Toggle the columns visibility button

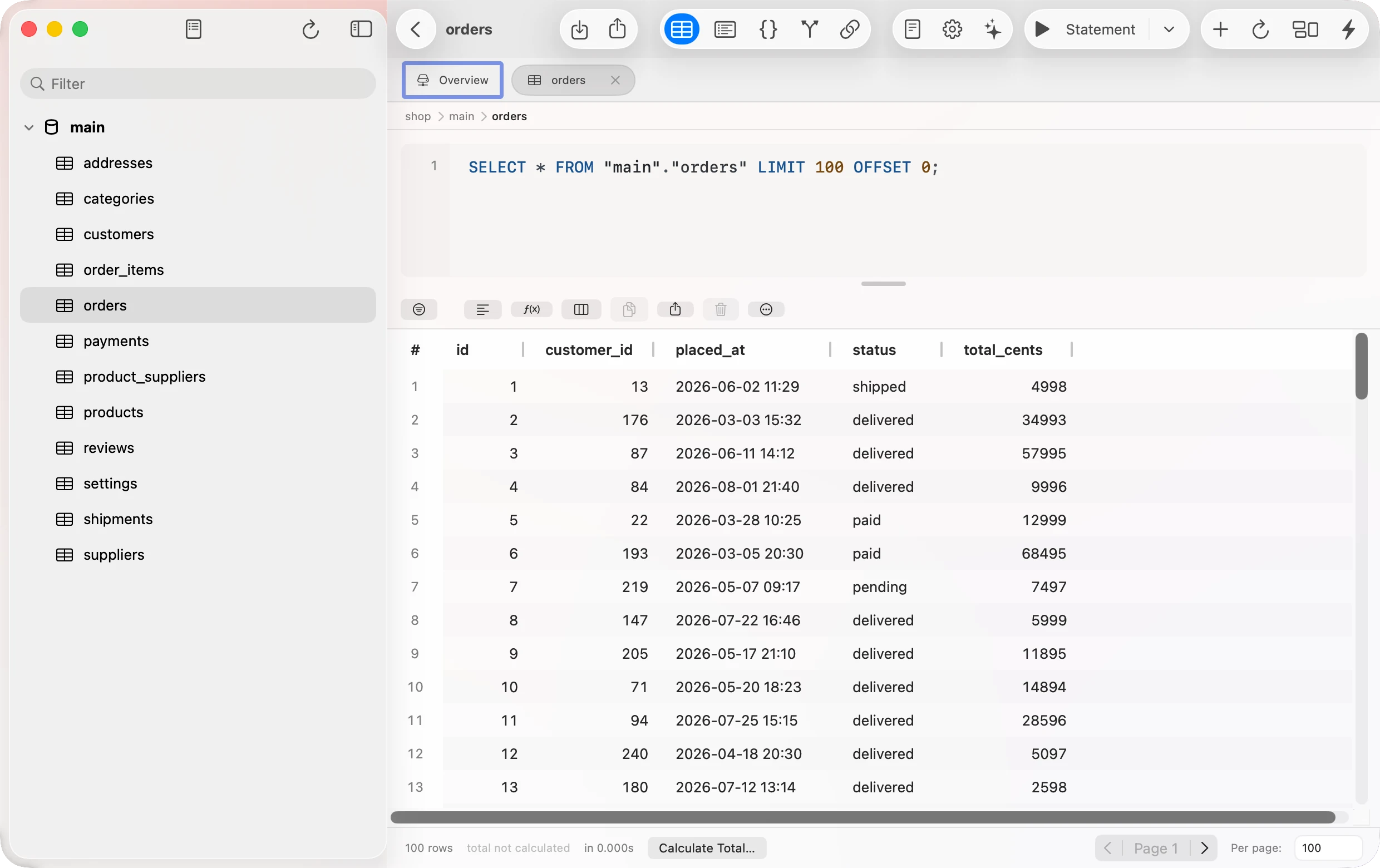point(581,309)
